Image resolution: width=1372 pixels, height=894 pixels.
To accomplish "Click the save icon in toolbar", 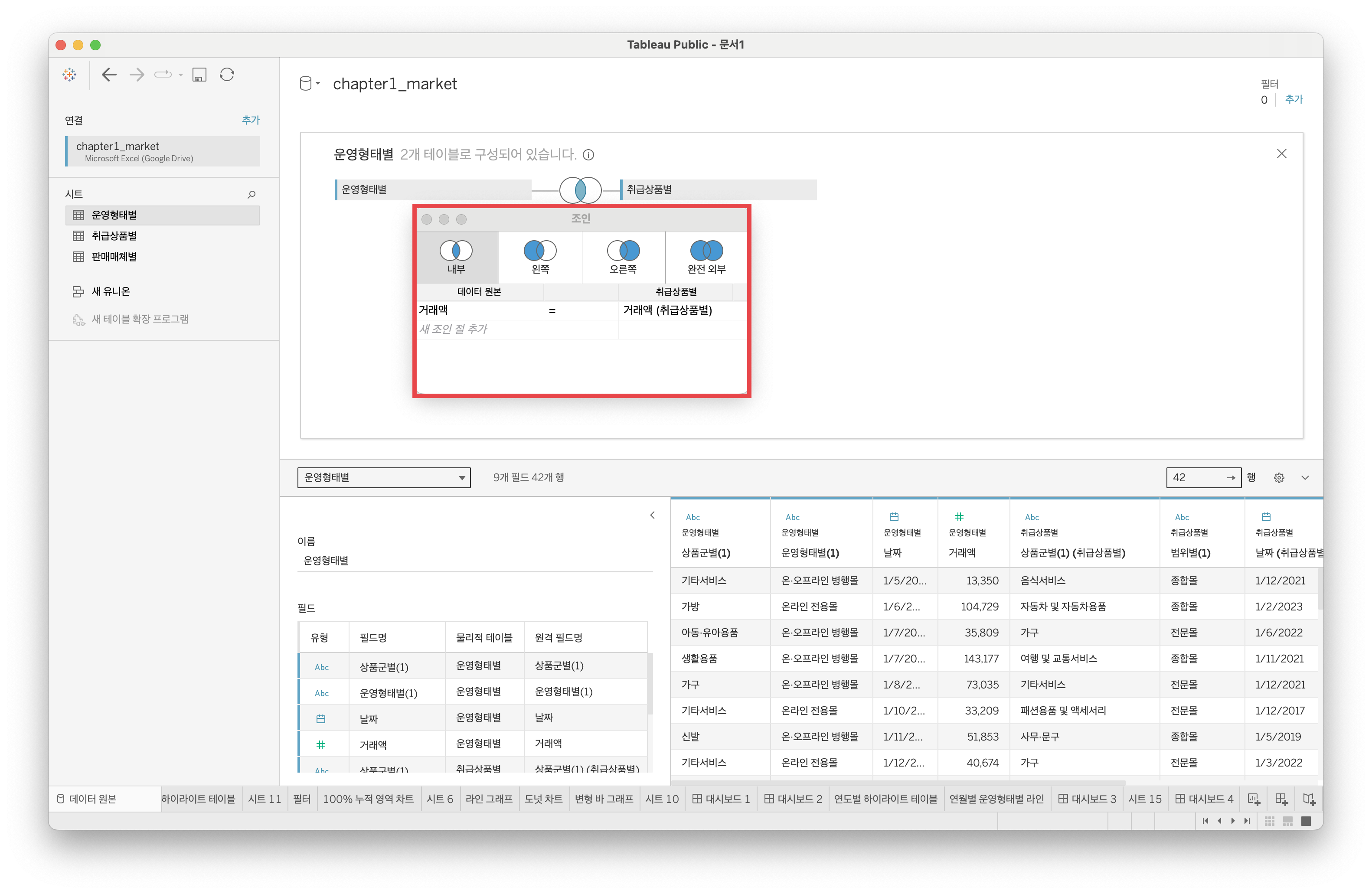I will point(199,75).
